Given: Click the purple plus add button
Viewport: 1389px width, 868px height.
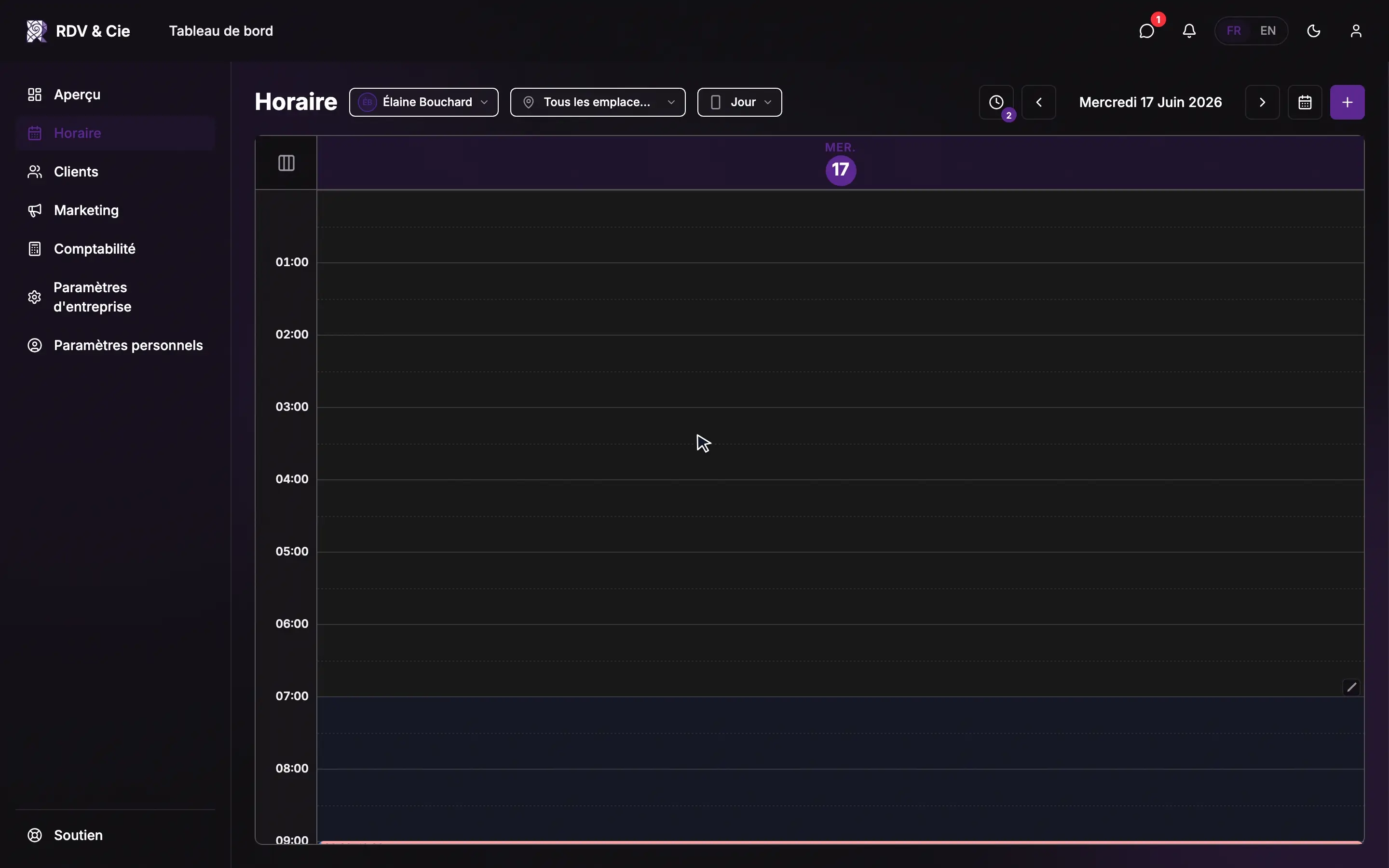Looking at the screenshot, I should pos(1347,102).
